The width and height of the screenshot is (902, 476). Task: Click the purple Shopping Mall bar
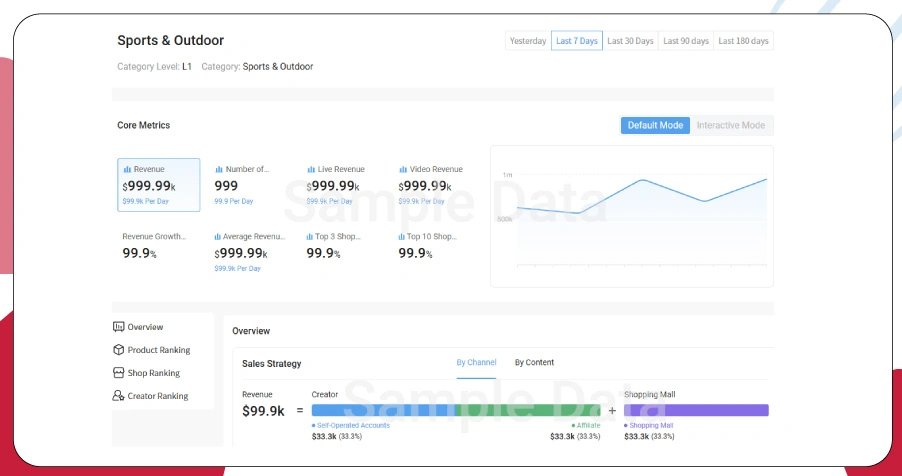tap(696, 410)
